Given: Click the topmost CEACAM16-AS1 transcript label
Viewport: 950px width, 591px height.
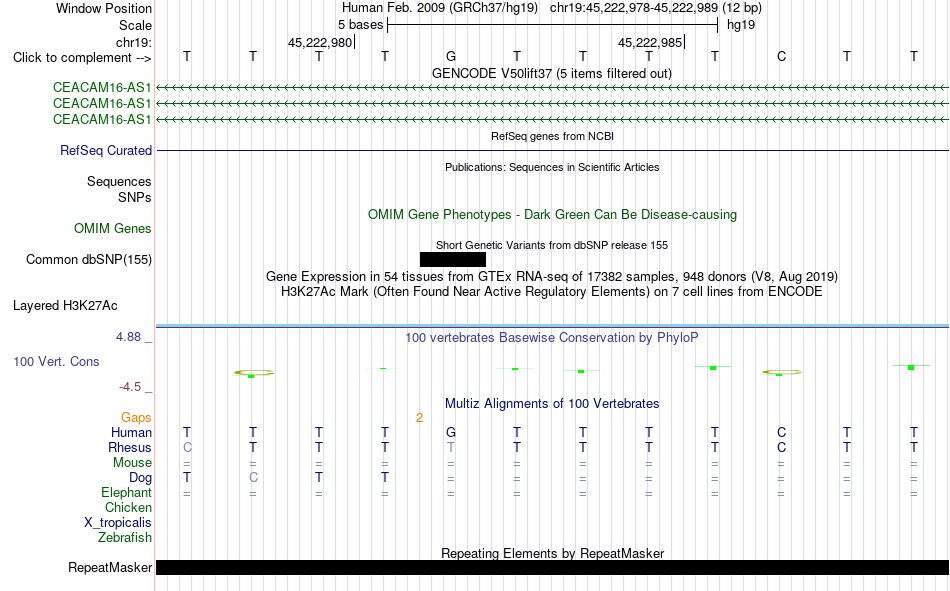Looking at the screenshot, I should coord(102,88).
